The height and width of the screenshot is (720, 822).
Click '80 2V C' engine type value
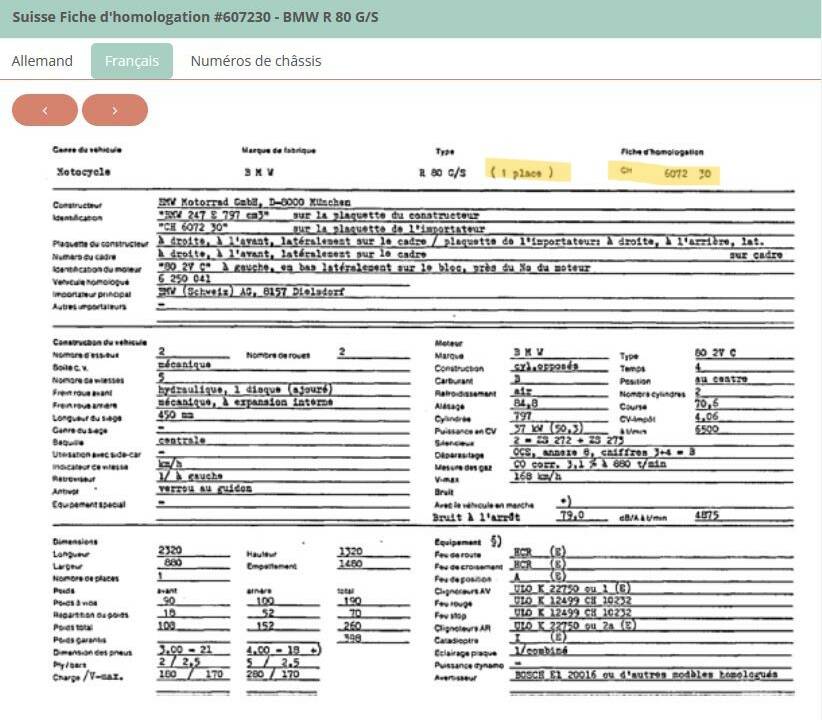click(715, 352)
